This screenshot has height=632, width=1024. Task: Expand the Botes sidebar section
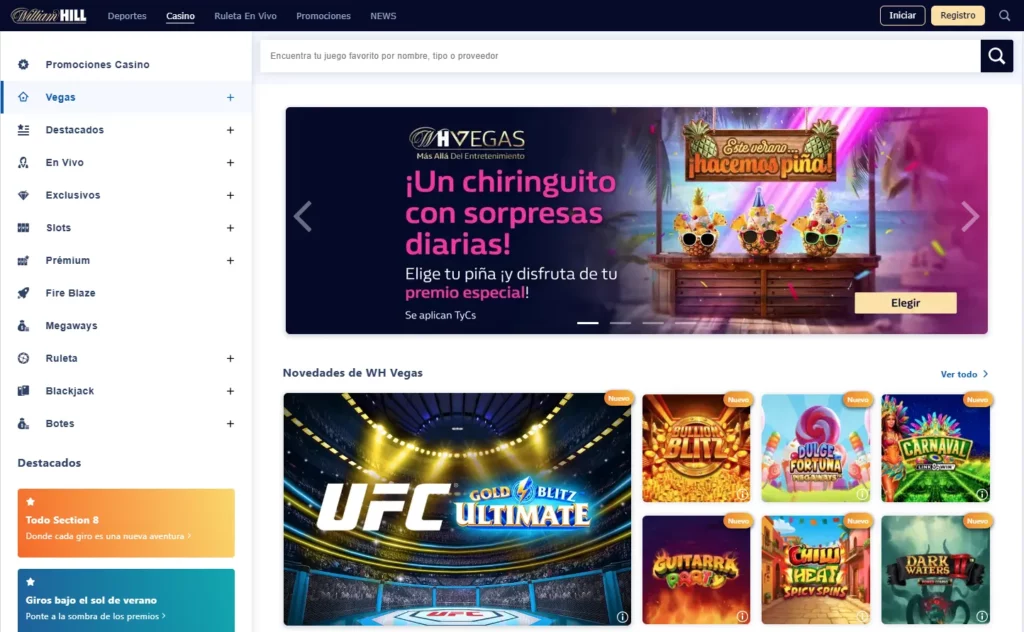[230, 424]
